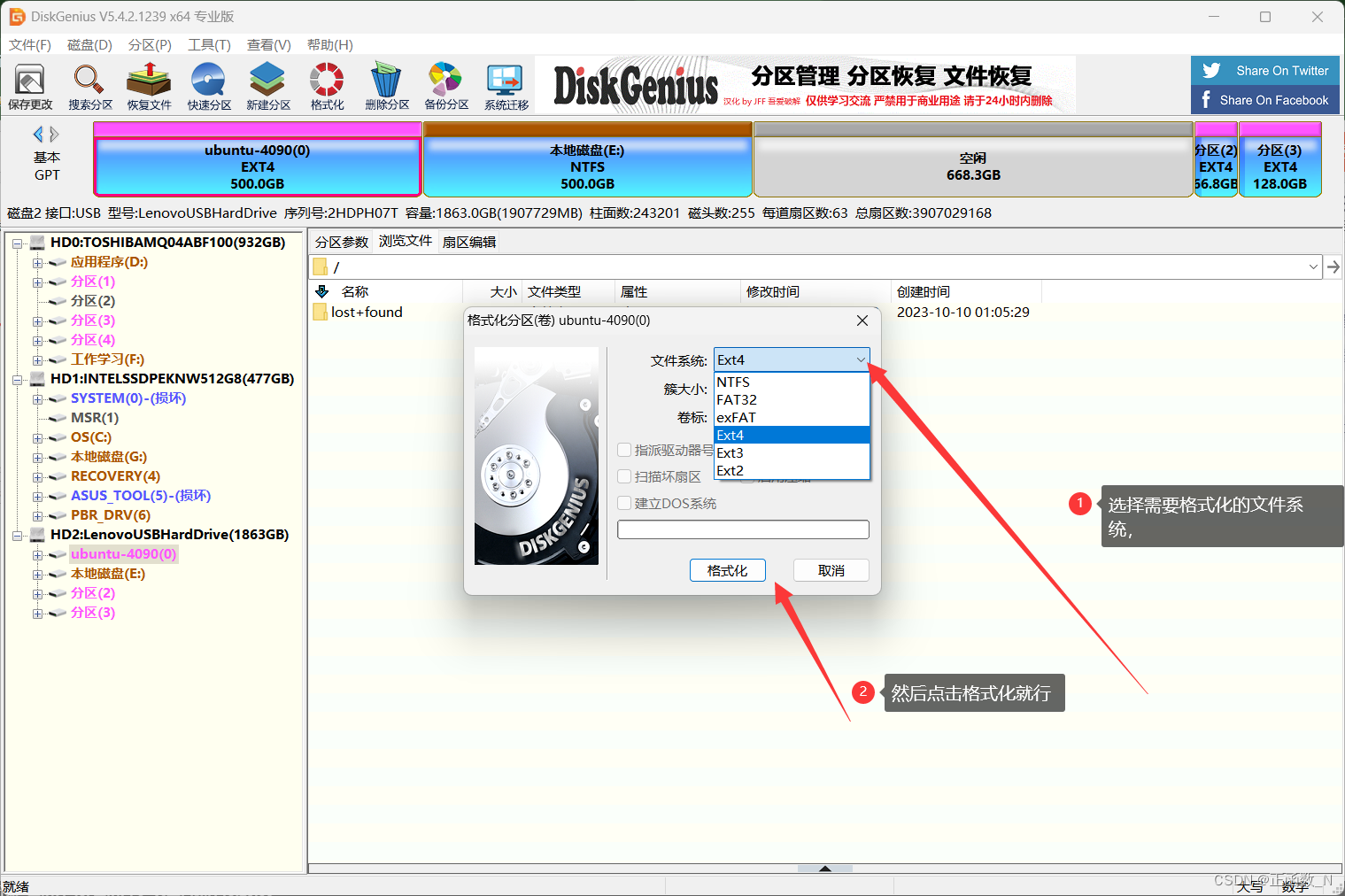Collapse the HD1:INTELSSD disk tree node
1345x896 pixels.
[x=17, y=379]
